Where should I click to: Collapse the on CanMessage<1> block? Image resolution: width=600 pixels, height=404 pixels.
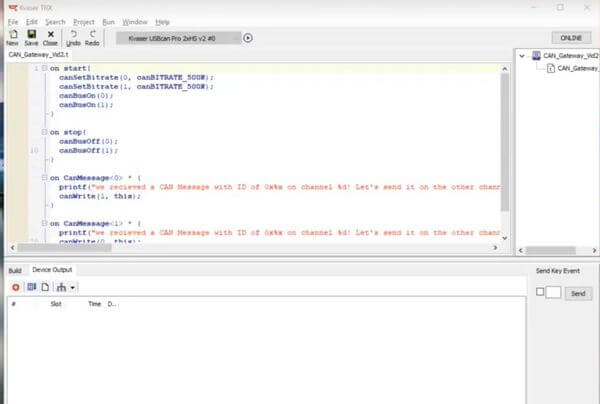[x=44, y=223]
